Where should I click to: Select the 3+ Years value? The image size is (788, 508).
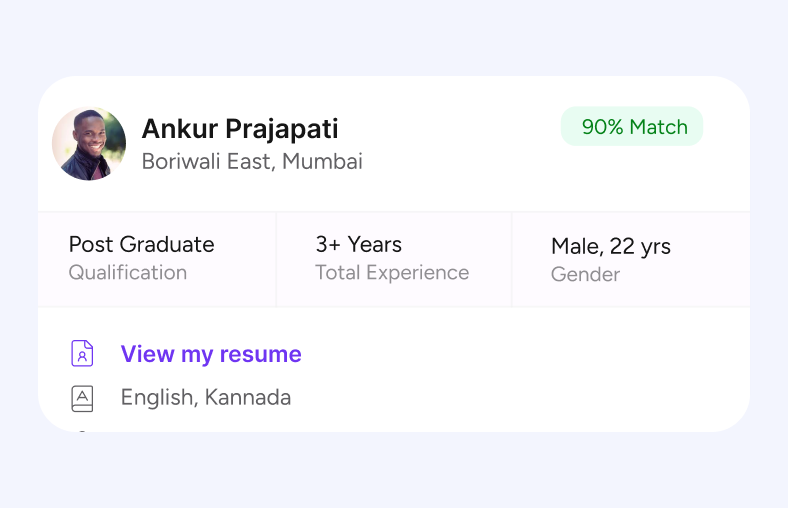tap(358, 244)
